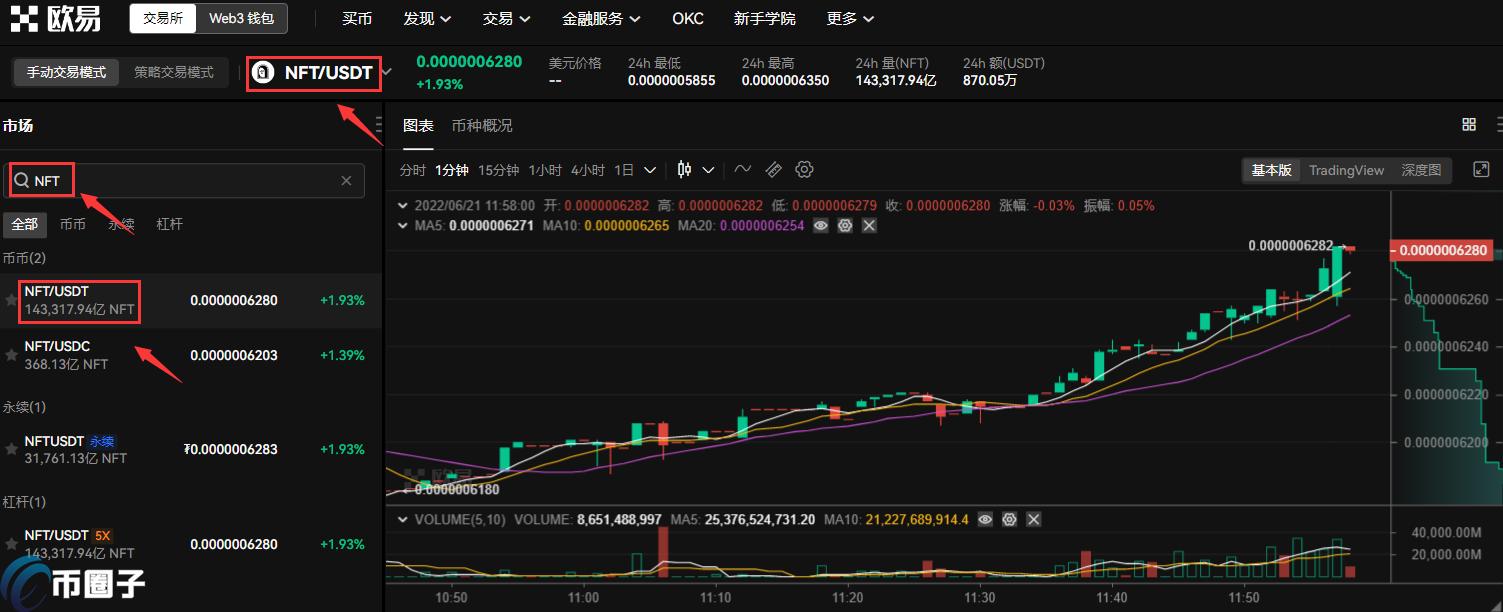
Task: Click the drawing ruler tool icon
Action: pos(773,170)
